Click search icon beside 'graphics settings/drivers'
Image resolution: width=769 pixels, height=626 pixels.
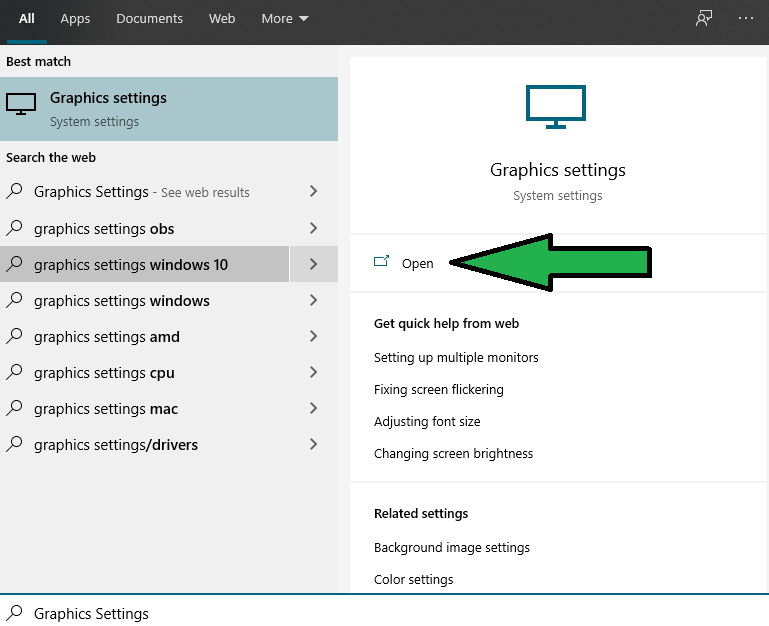tap(15, 443)
